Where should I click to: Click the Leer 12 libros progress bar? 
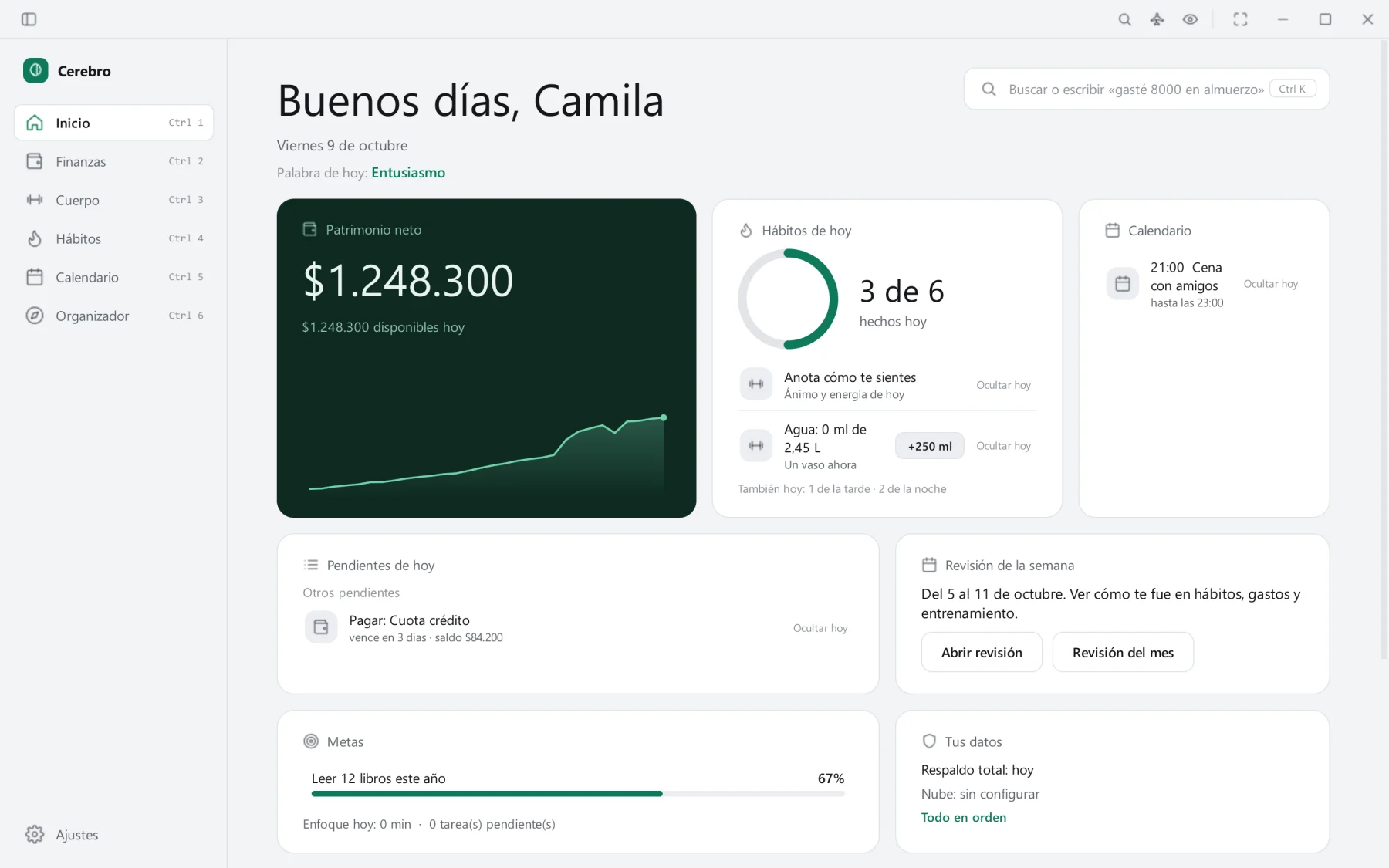click(x=578, y=793)
